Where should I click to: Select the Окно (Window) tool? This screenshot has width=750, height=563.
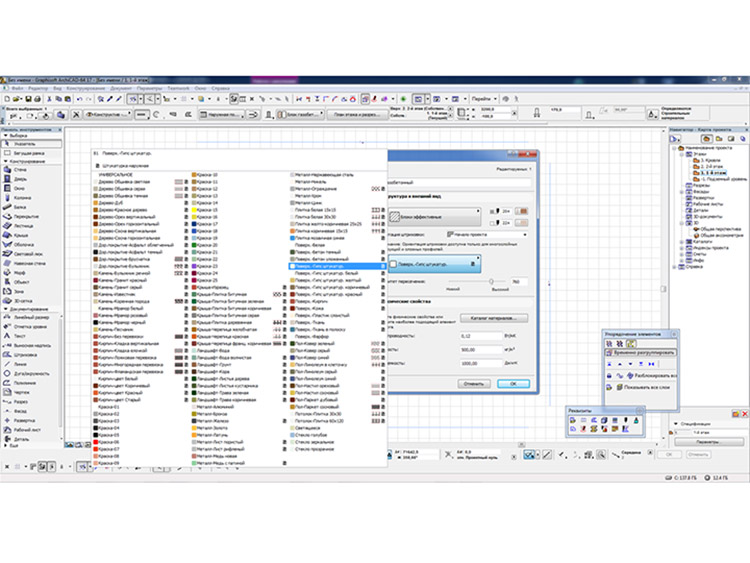pos(20,186)
